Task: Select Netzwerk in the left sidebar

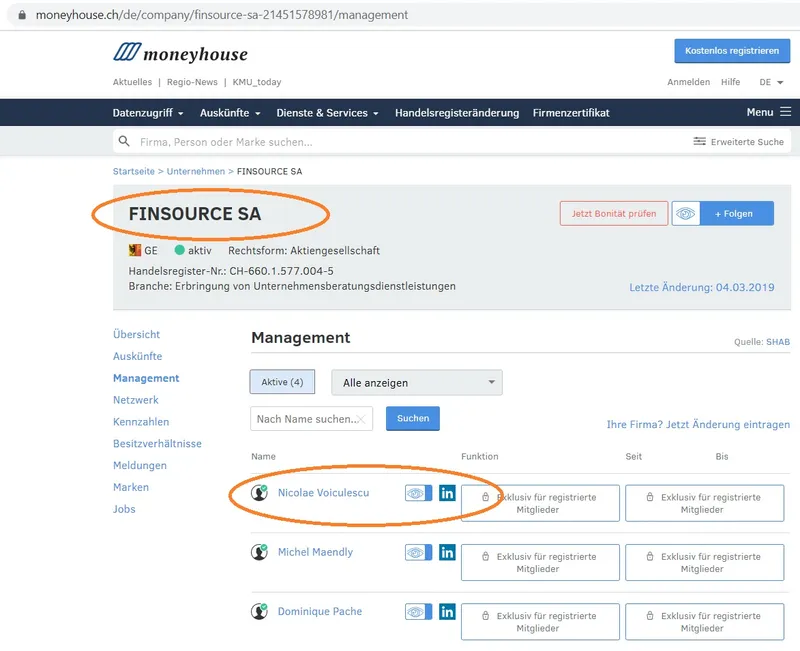Action: [x=136, y=400]
